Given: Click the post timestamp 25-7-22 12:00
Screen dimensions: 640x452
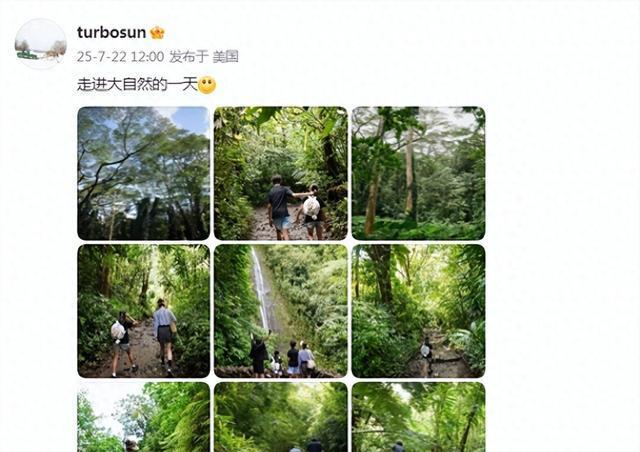Looking at the screenshot, I should pyautogui.click(x=120, y=56).
